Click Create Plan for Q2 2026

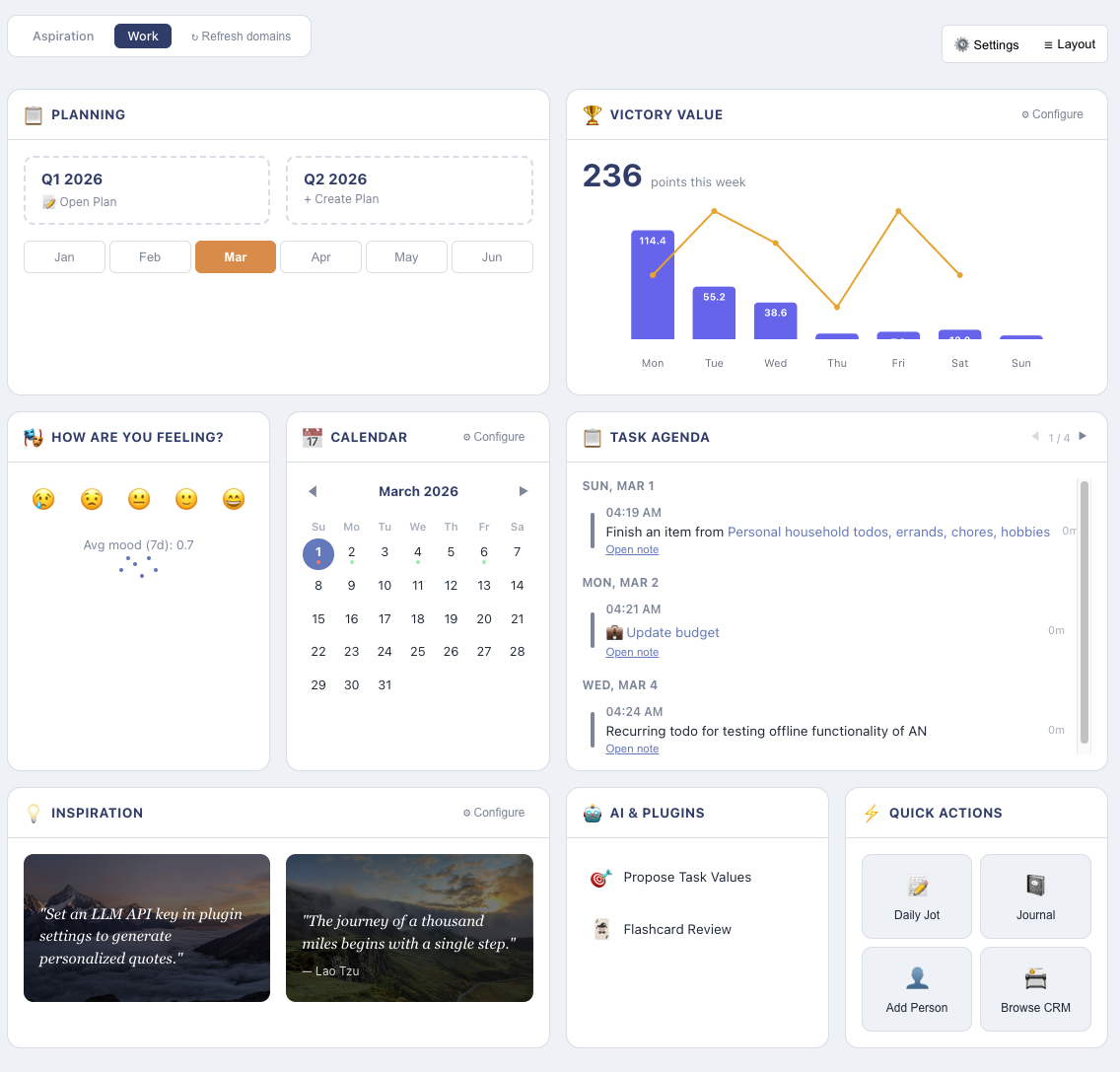[341, 199]
